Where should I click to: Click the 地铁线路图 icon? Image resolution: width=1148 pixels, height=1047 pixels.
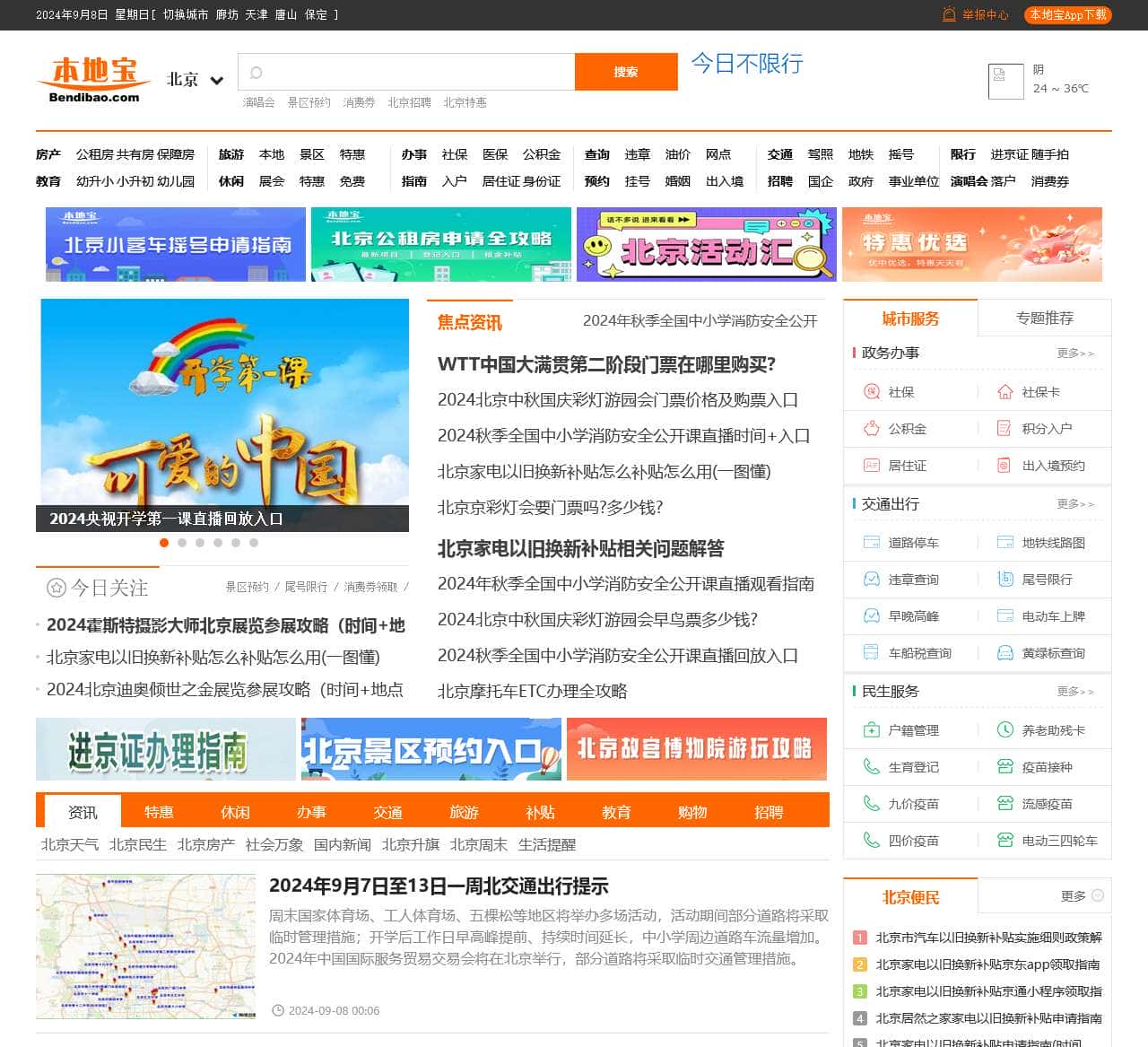pyautogui.click(x=1004, y=543)
